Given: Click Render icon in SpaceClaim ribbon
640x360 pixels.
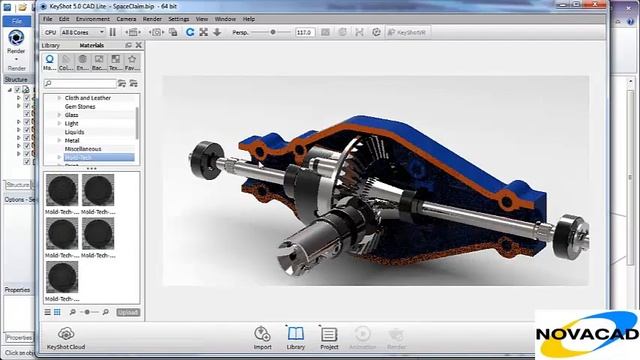Looking at the screenshot, I should [x=16, y=38].
